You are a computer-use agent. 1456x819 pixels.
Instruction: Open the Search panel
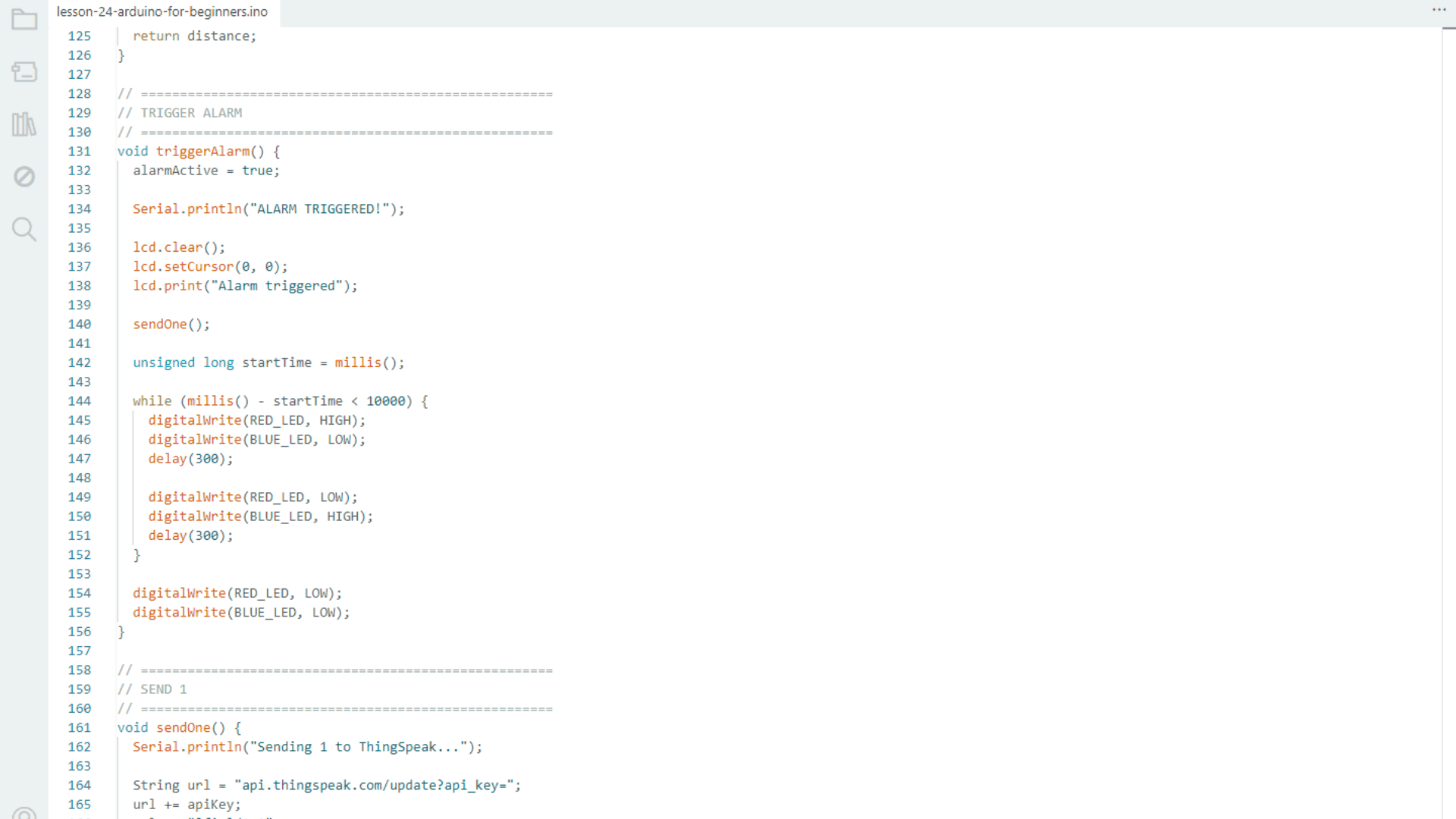tap(24, 228)
